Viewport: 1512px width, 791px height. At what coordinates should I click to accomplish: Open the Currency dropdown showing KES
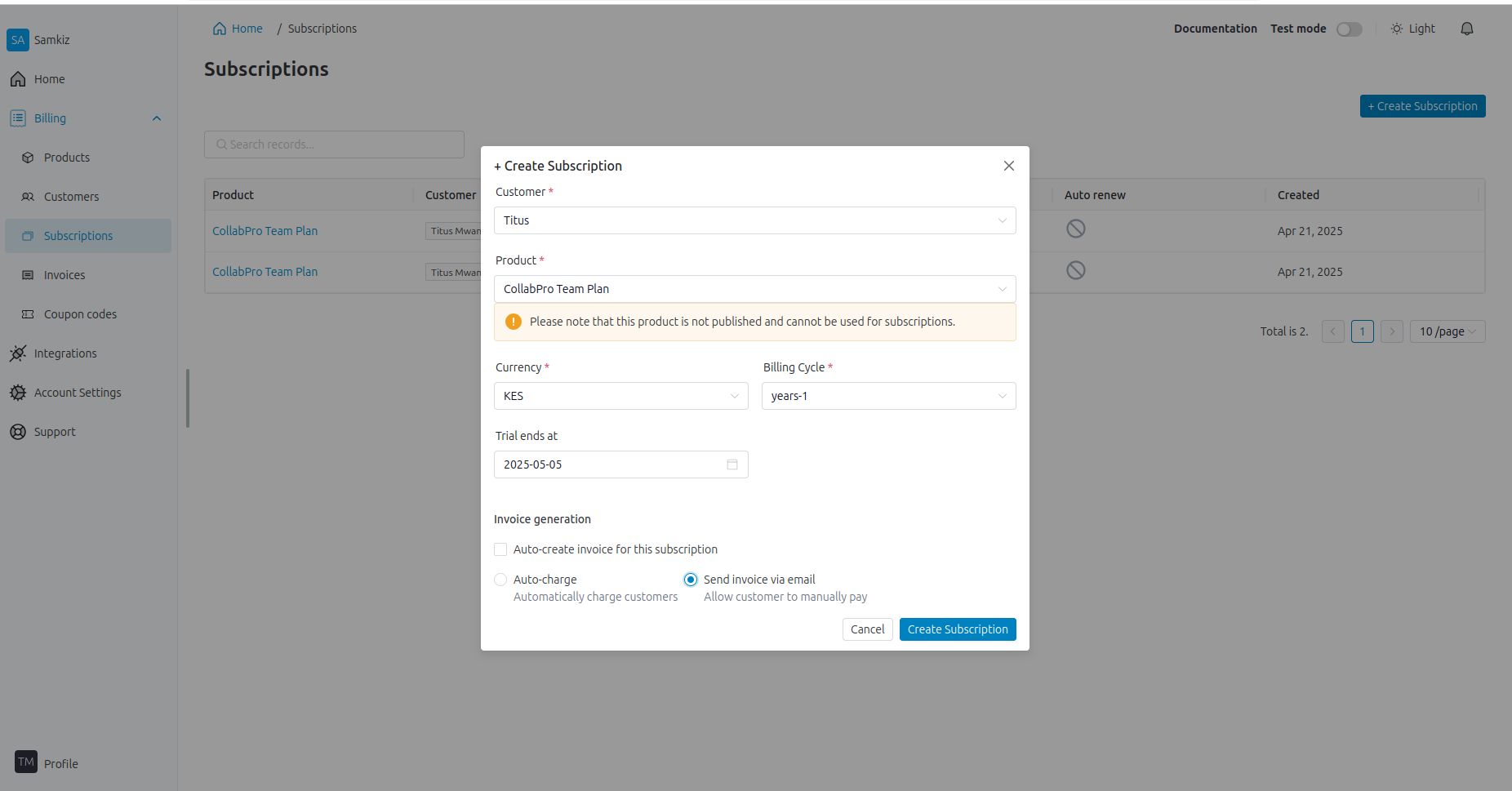[x=620, y=396]
